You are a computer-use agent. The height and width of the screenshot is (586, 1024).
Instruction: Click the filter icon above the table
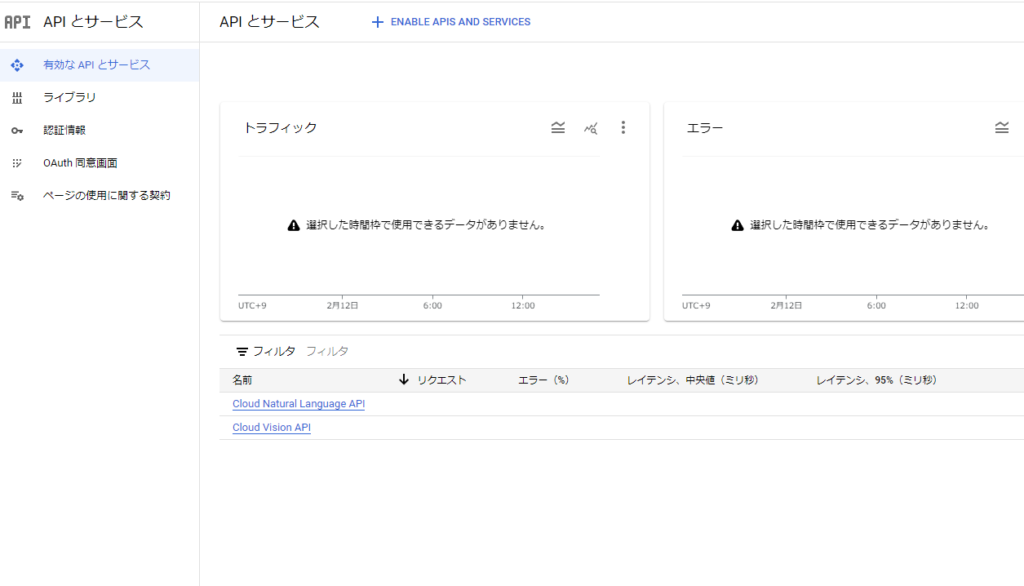[x=242, y=351]
